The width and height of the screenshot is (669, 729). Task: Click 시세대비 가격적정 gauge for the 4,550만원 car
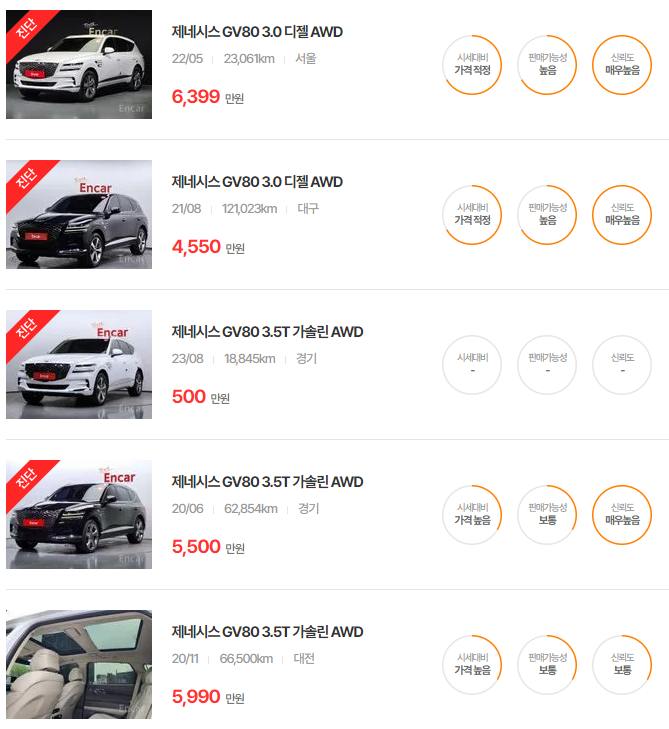(472, 215)
